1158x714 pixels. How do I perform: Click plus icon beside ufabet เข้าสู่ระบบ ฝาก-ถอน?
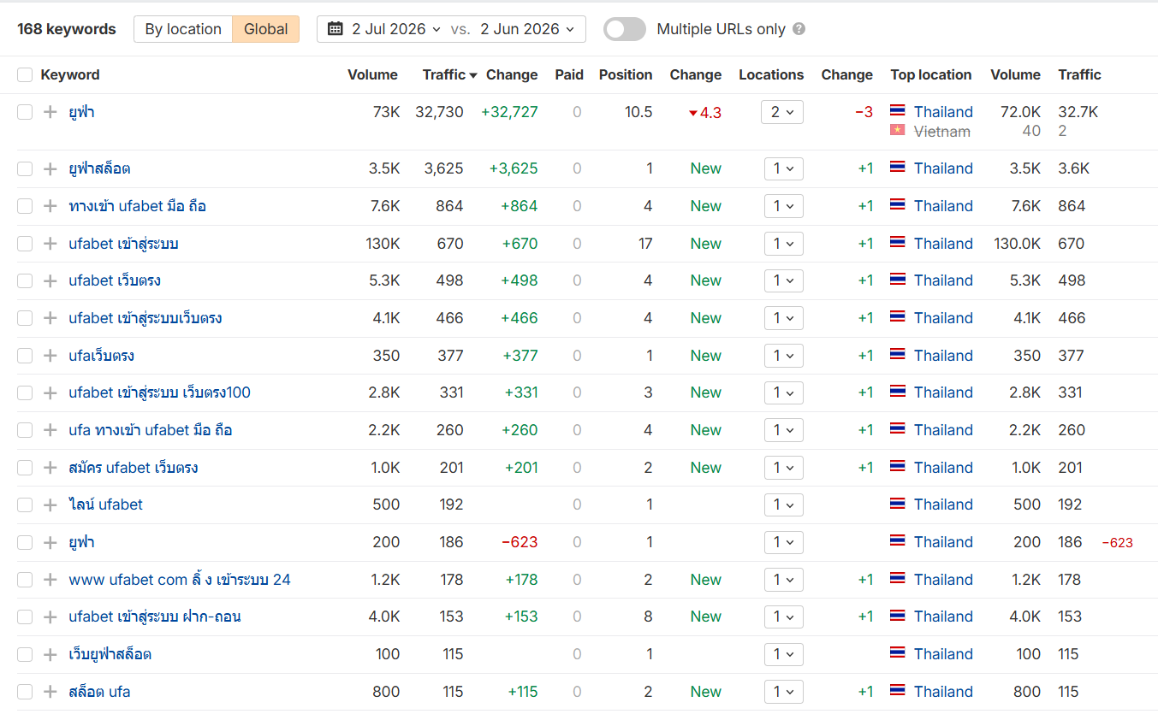[x=50, y=617]
